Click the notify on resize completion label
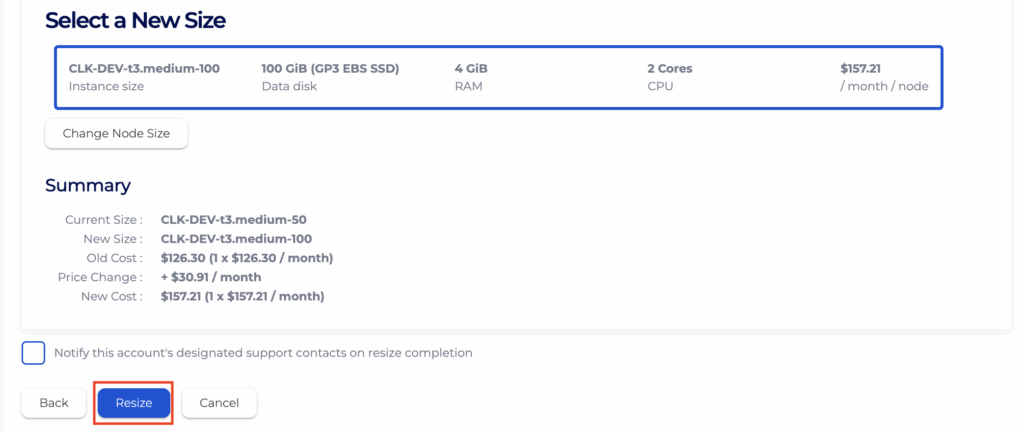1024x431 pixels. 263,353
